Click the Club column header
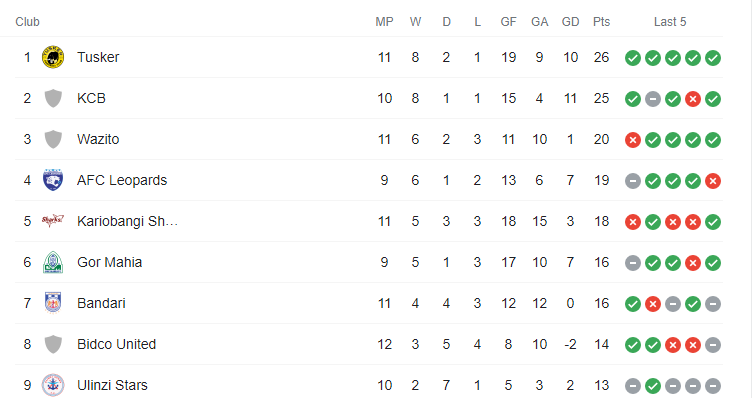Screen dimensions: 752x398 pos(27,22)
